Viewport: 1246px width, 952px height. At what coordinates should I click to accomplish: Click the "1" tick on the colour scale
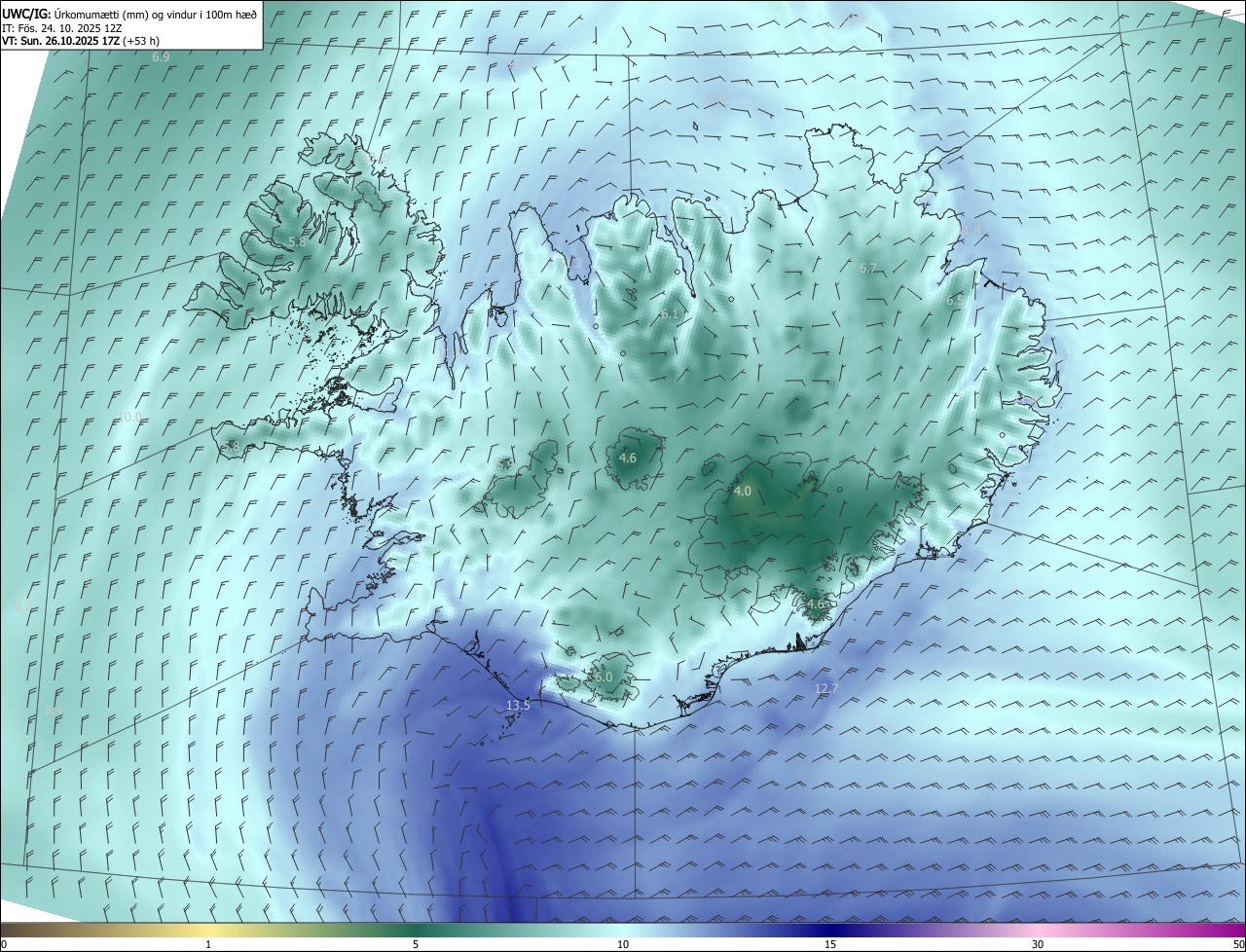click(x=208, y=944)
